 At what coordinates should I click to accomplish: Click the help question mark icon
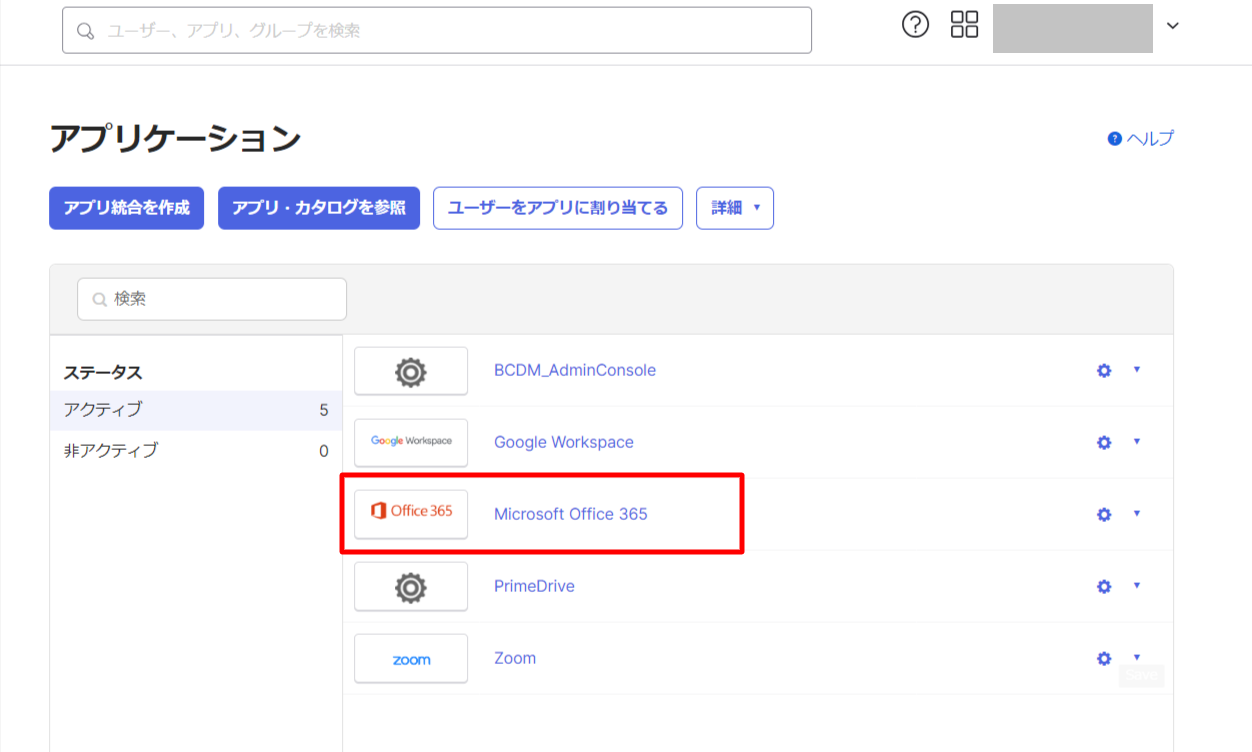coord(915,25)
